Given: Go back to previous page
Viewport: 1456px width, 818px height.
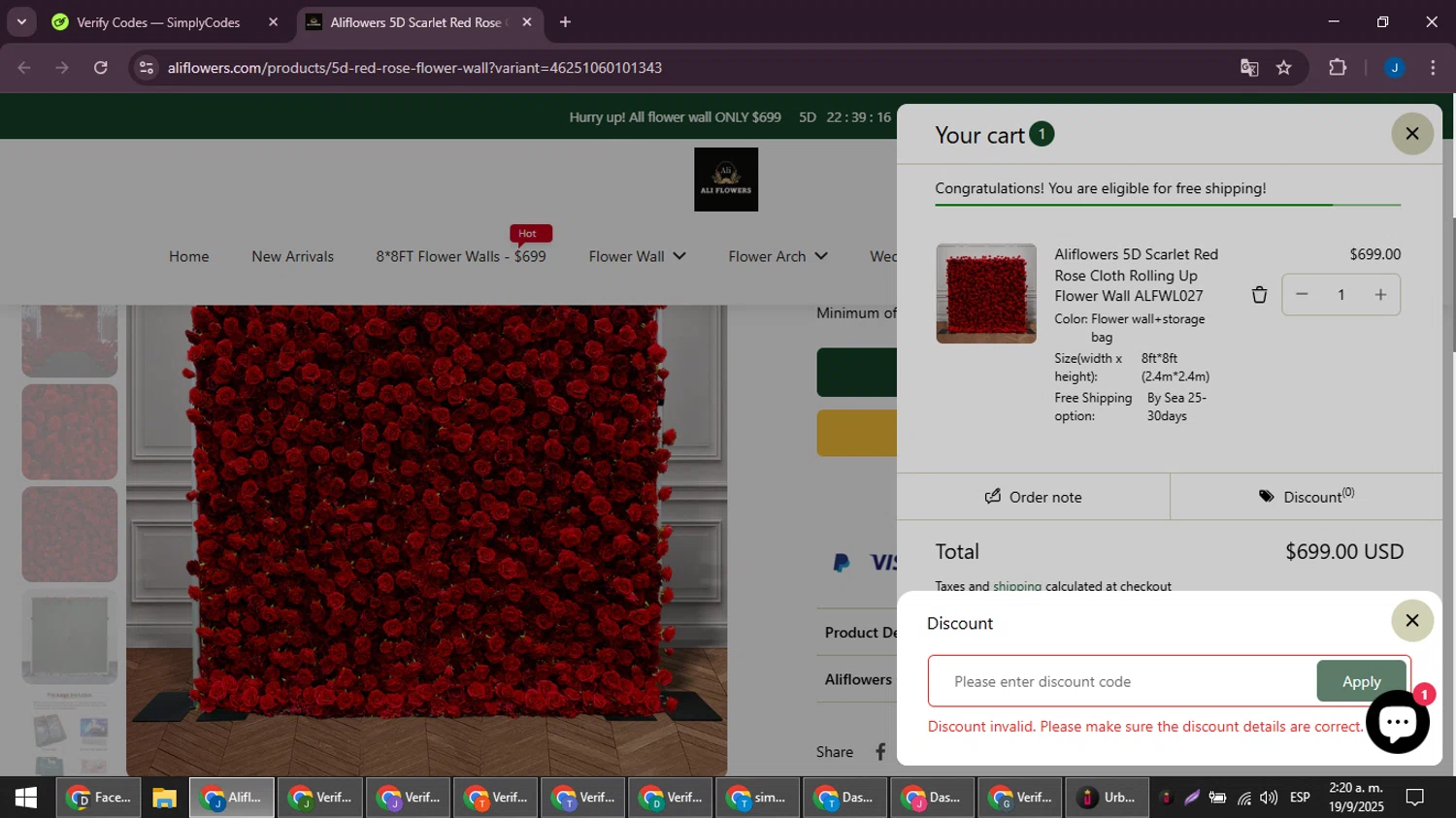Looking at the screenshot, I should [x=24, y=68].
